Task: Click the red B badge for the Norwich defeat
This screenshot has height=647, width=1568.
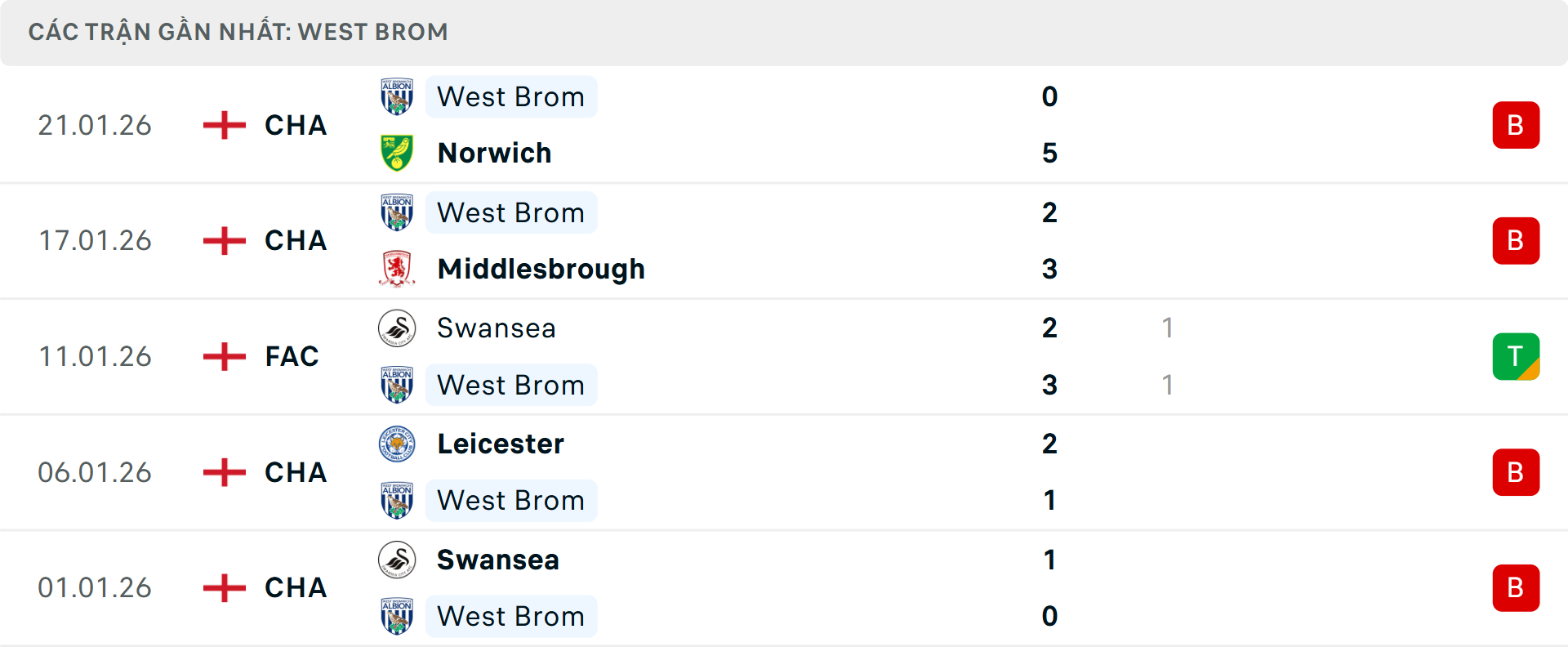Action: pyautogui.click(x=1516, y=124)
